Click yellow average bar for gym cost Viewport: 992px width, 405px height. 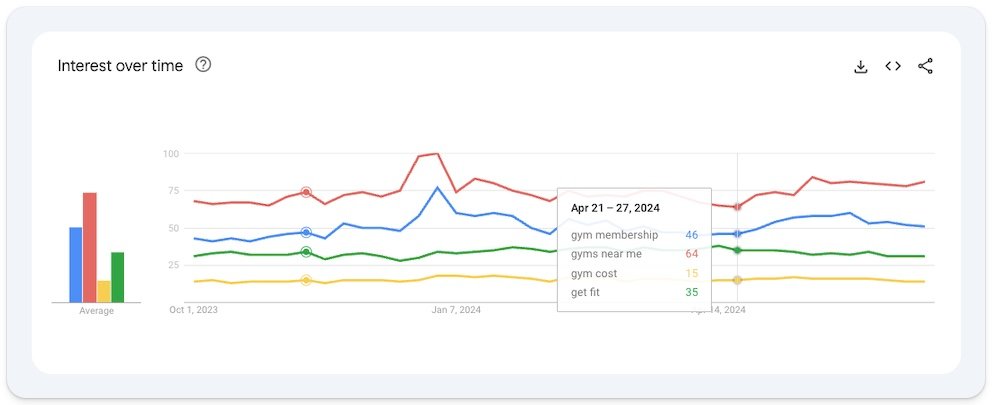click(x=103, y=291)
